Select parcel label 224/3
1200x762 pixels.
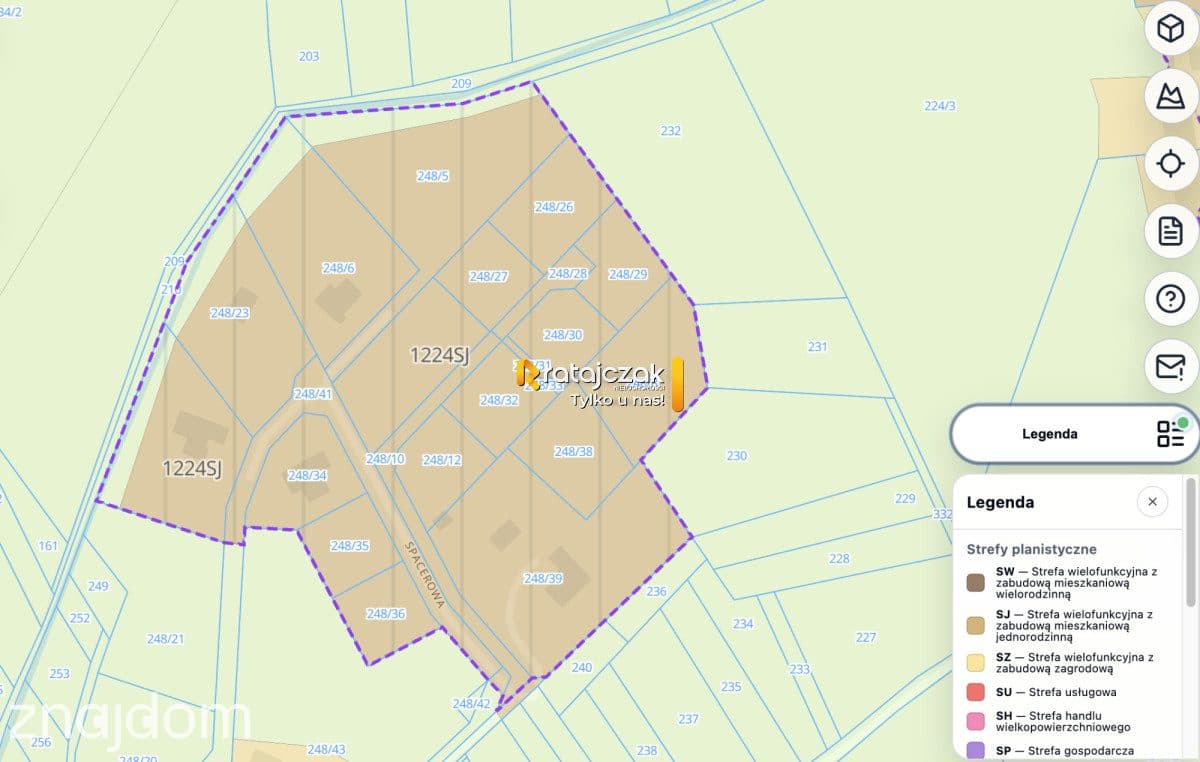940,106
